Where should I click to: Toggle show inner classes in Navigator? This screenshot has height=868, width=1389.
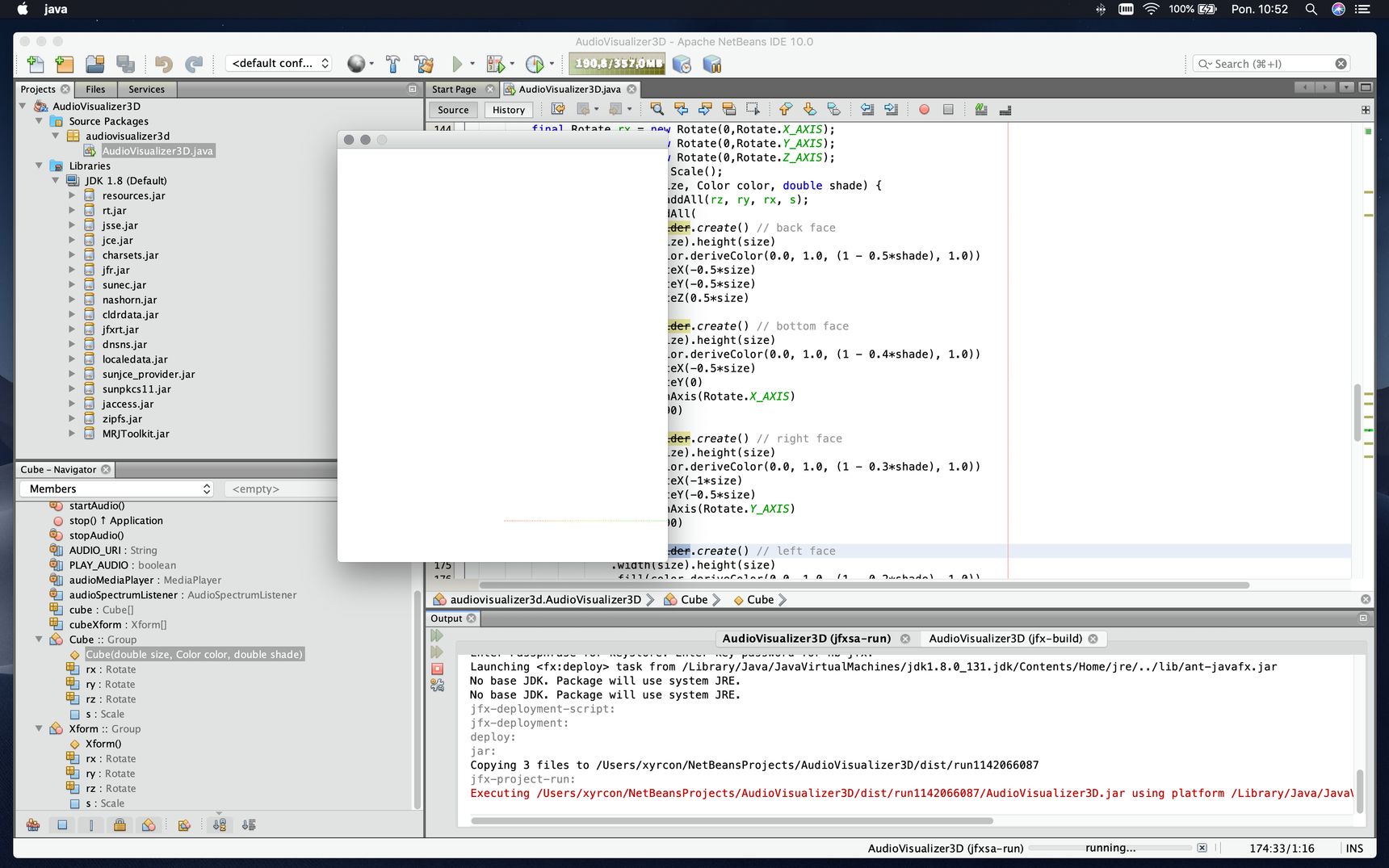click(149, 825)
